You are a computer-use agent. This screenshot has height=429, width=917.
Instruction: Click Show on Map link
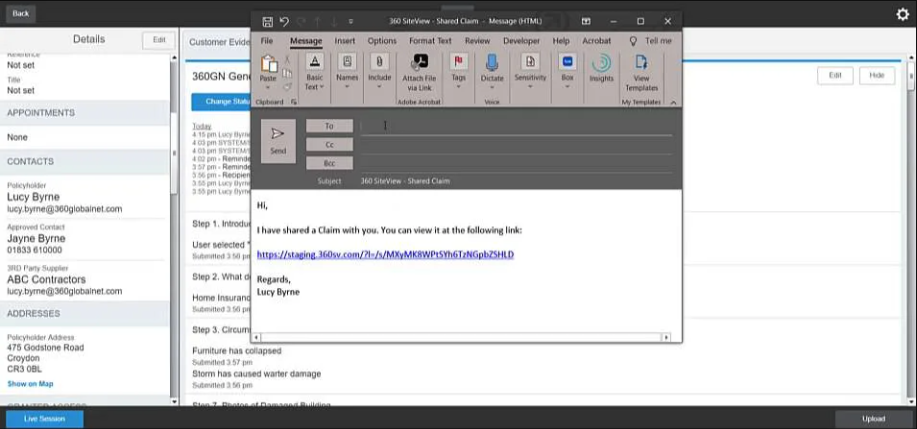coord(30,384)
